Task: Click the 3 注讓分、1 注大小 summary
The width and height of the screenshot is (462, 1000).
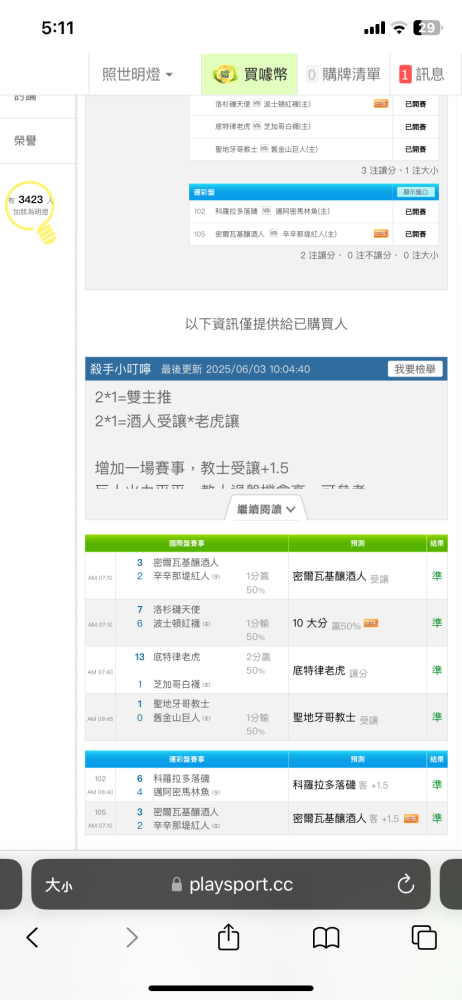Action: pos(399,170)
